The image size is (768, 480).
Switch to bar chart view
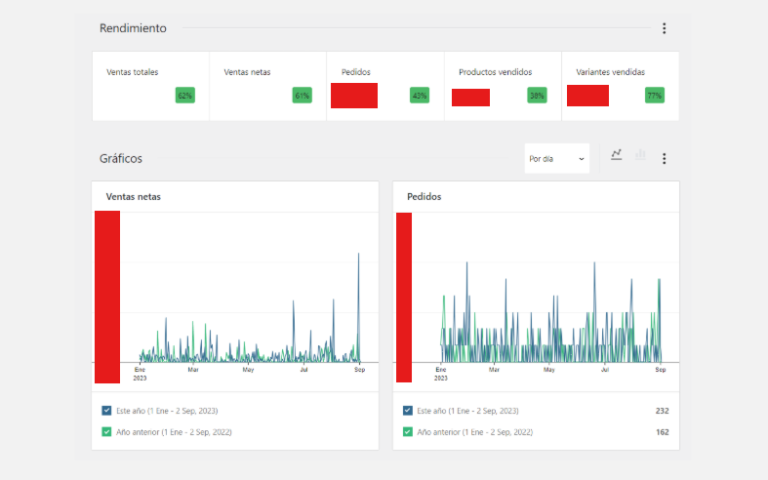pyautogui.click(x=640, y=155)
